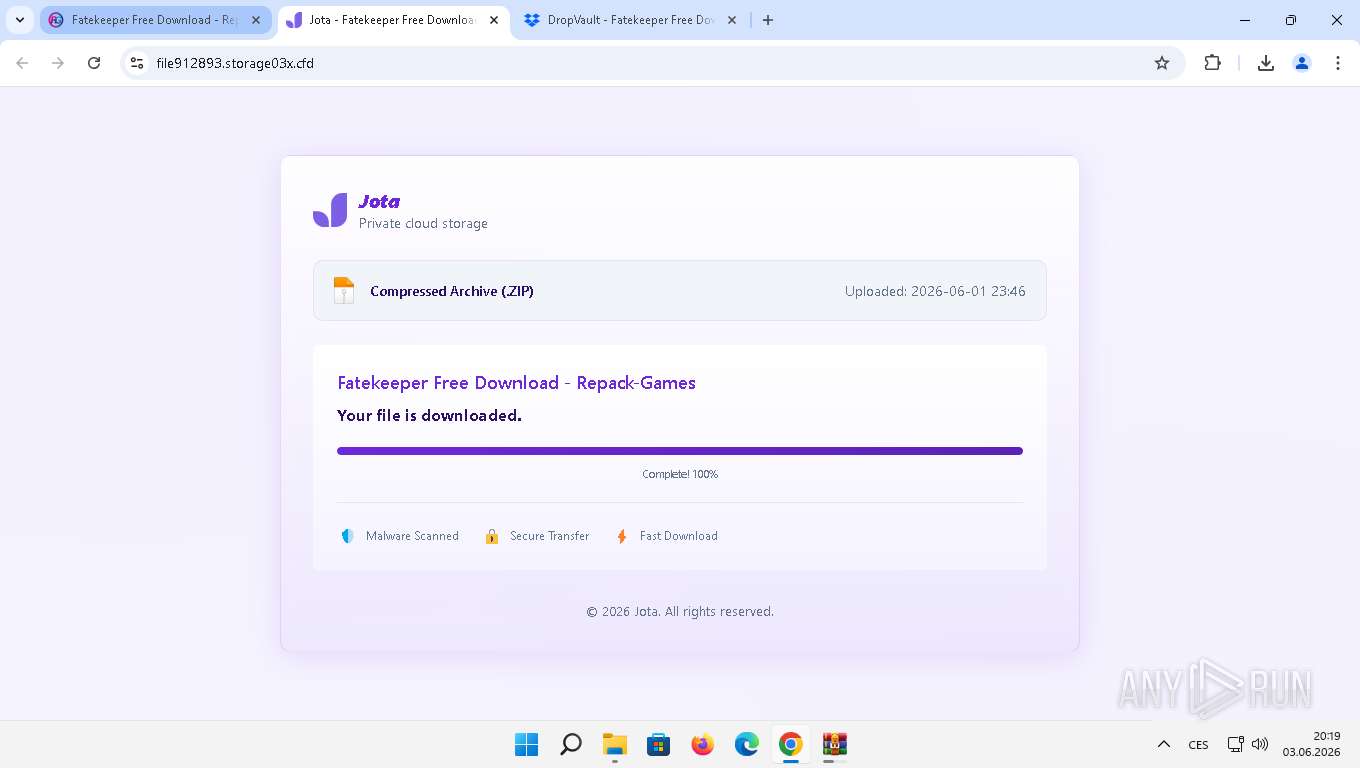Switch to the DropVault tab
The image size is (1360, 768).
(630, 20)
